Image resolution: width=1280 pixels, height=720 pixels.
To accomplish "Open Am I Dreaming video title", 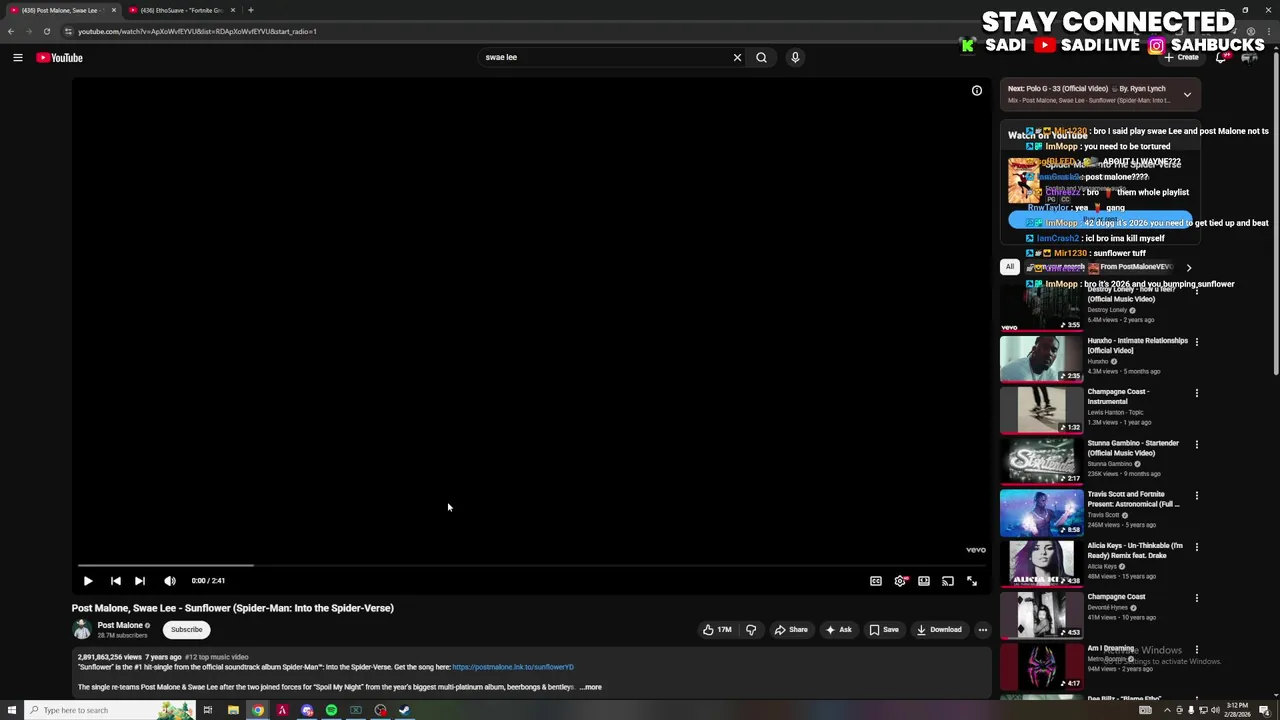I will coord(1111,648).
